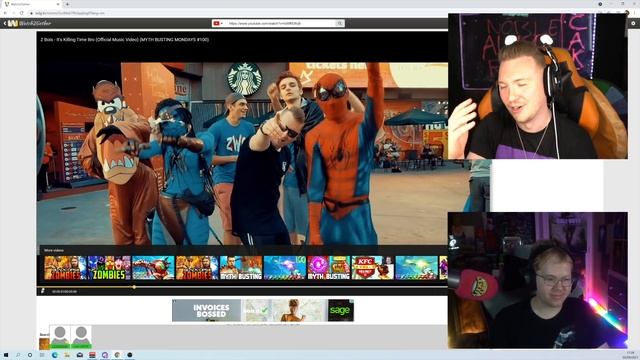This screenshot has height=360, width=640.
Task: Click the Sage logo in the advertisement
Action: point(340,310)
